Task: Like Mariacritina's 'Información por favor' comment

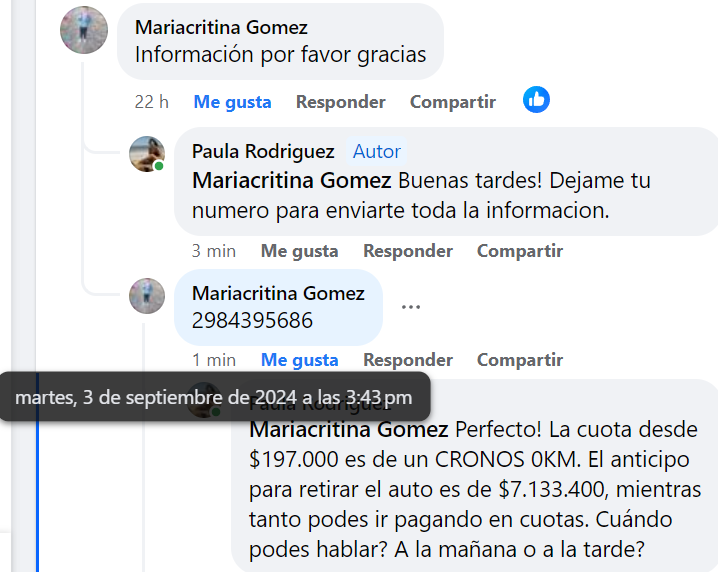Action: coord(232,102)
